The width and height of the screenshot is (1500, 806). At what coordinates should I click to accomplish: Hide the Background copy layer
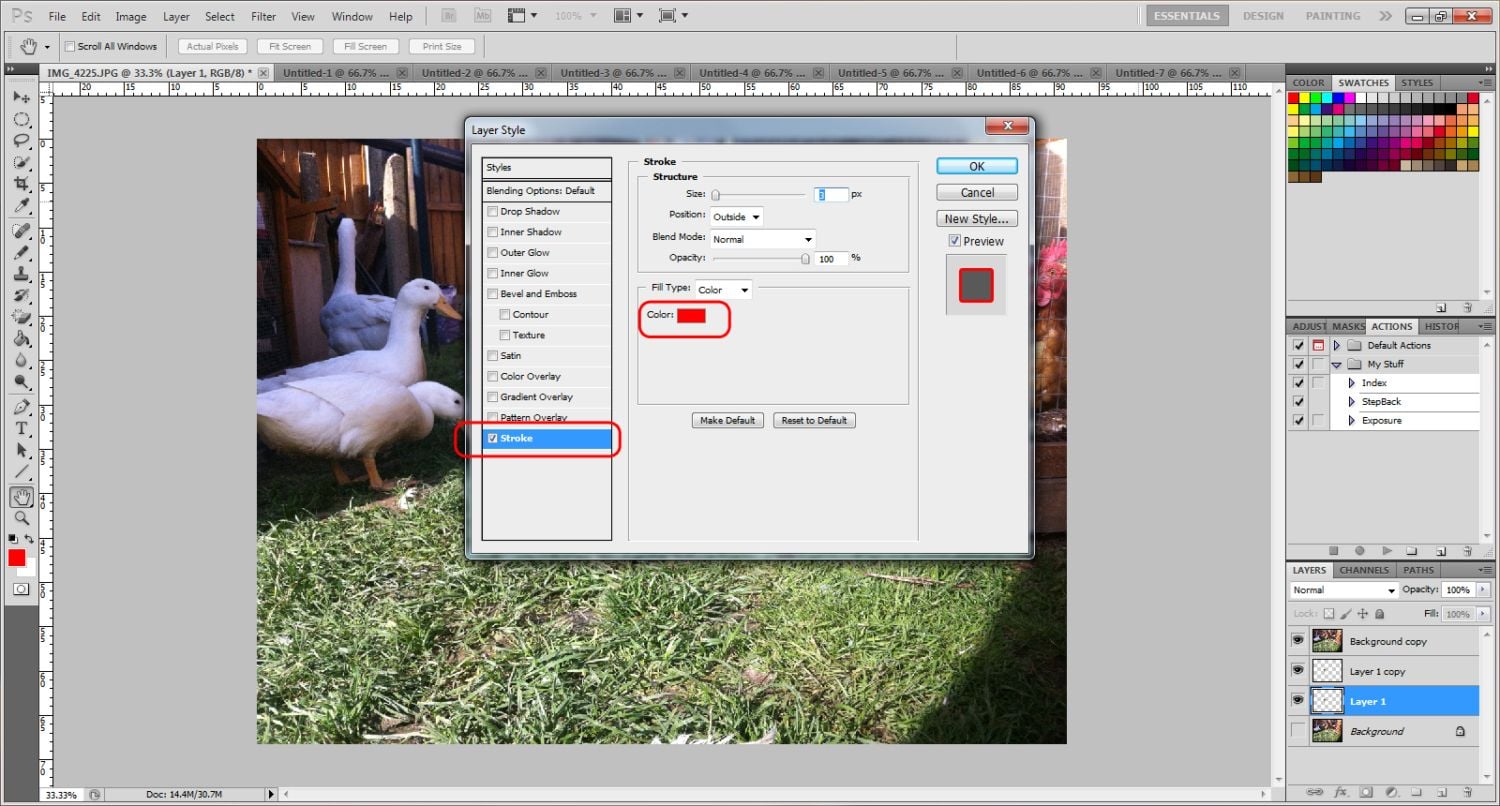point(1298,640)
